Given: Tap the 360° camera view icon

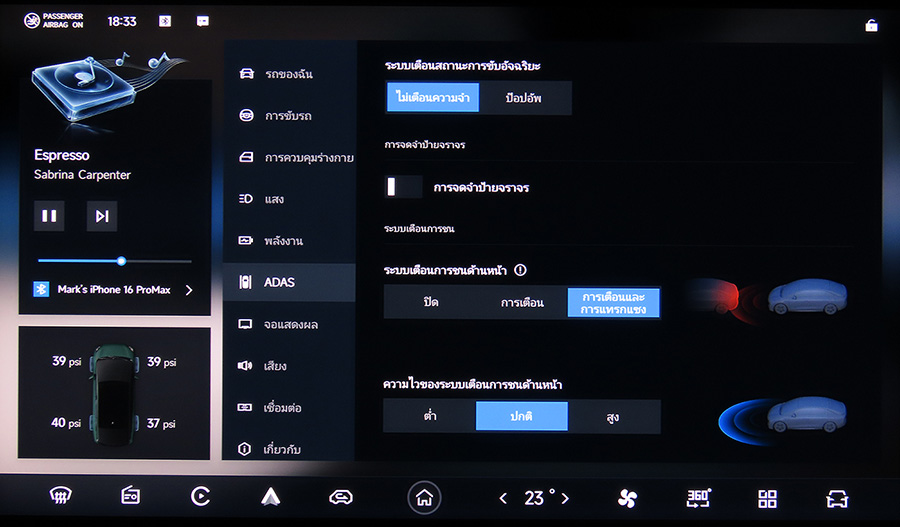Looking at the screenshot, I should point(698,497).
